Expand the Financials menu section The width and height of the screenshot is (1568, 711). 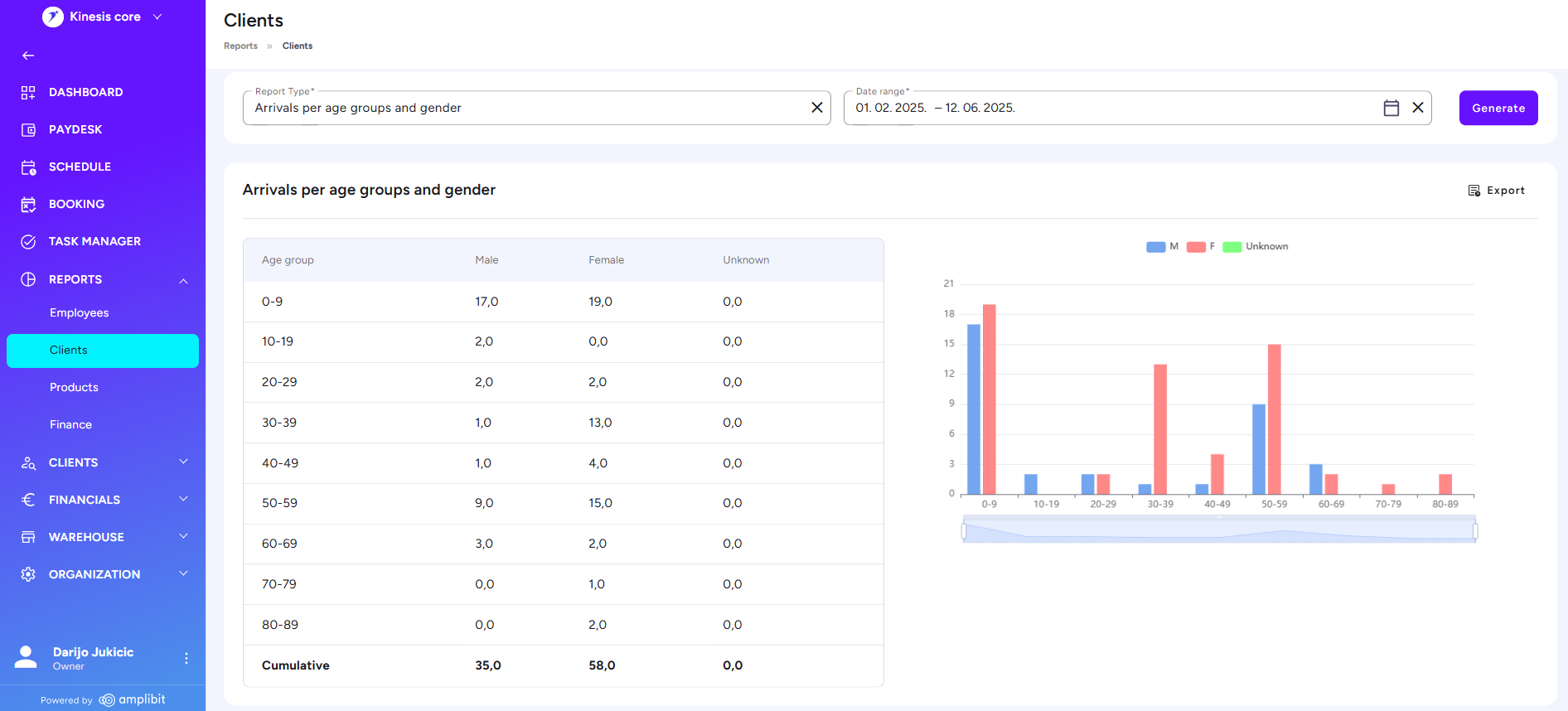point(183,499)
